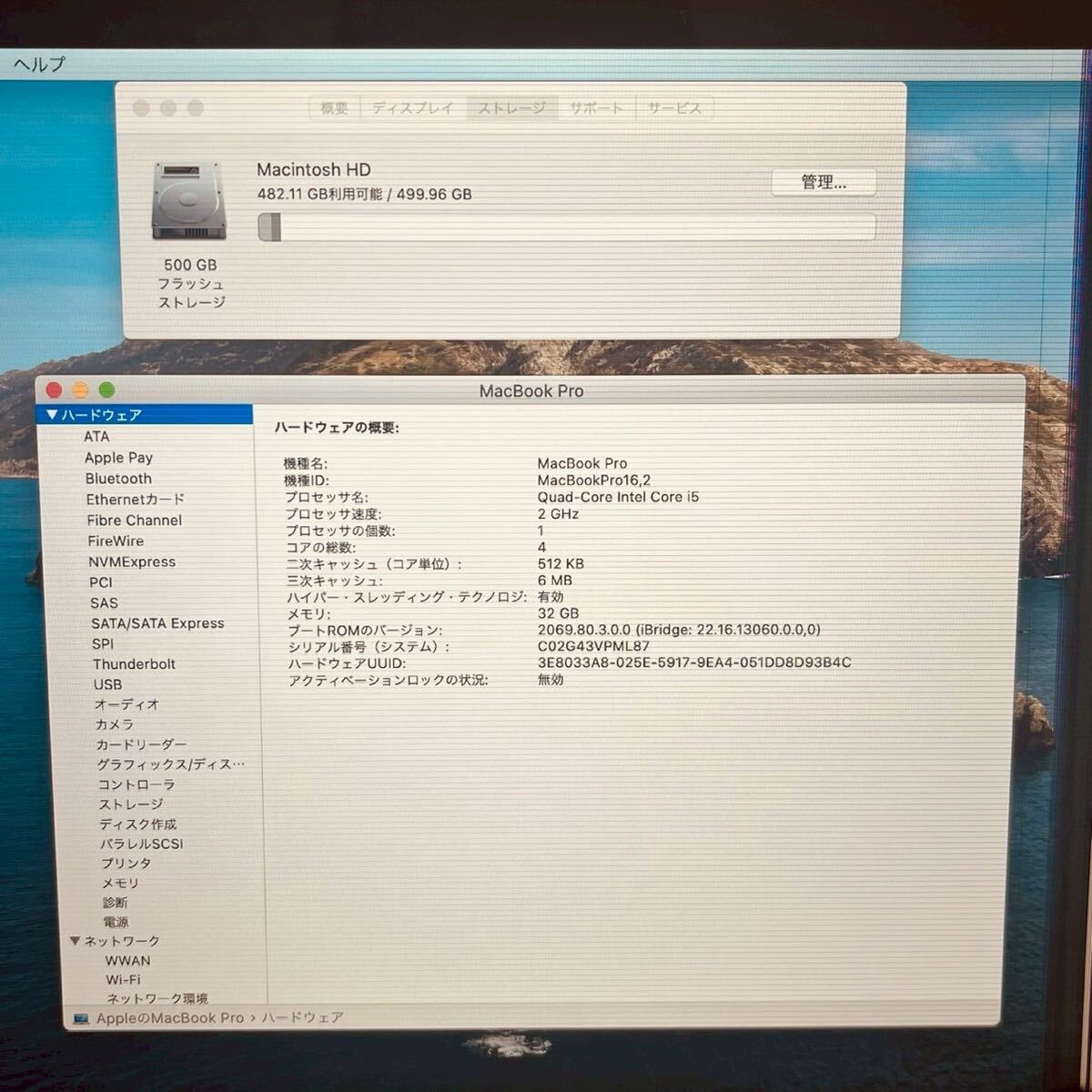Select WWAN under ネットワーク

pyautogui.click(x=128, y=961)
